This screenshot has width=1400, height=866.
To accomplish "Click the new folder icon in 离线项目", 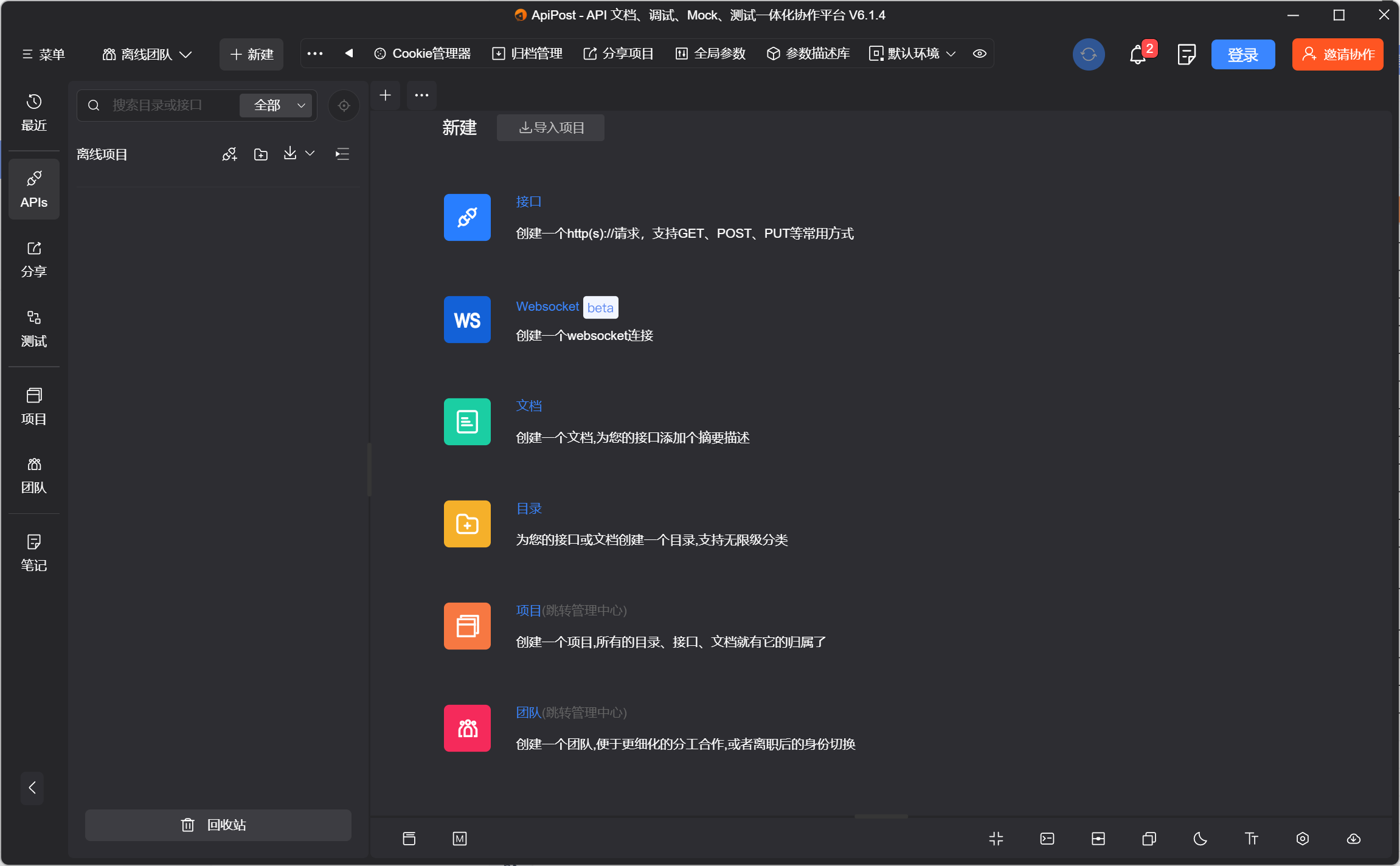I will click(261, 154).
